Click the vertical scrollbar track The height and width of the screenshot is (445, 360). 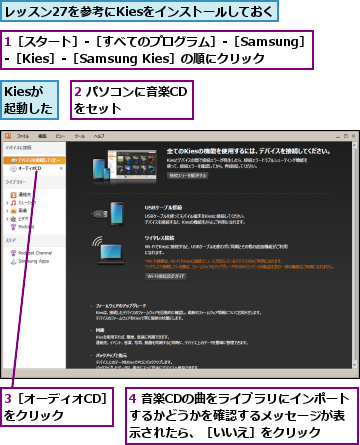click(354, 255)
